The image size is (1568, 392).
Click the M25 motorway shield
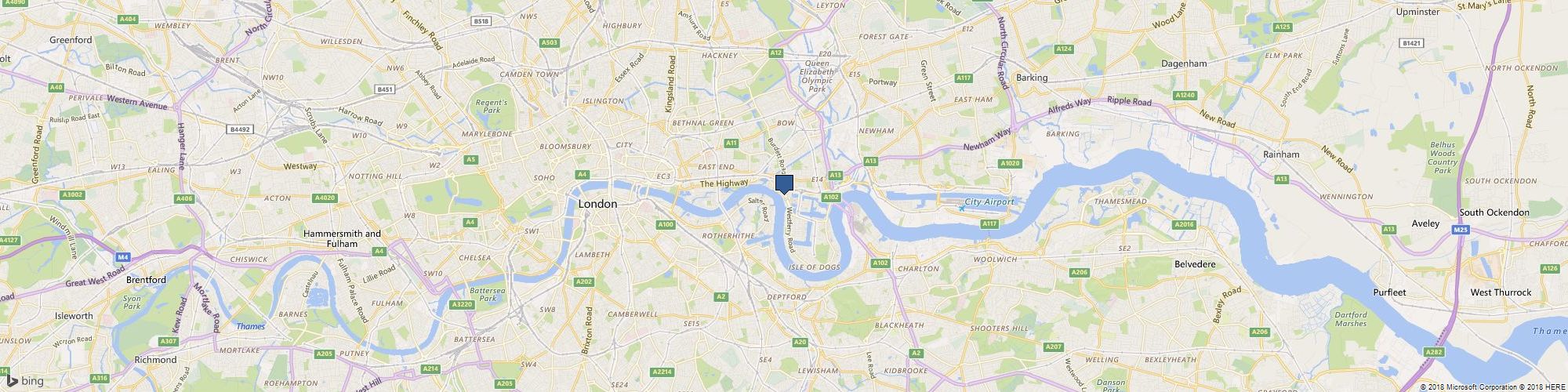[x=1460, y=230]
